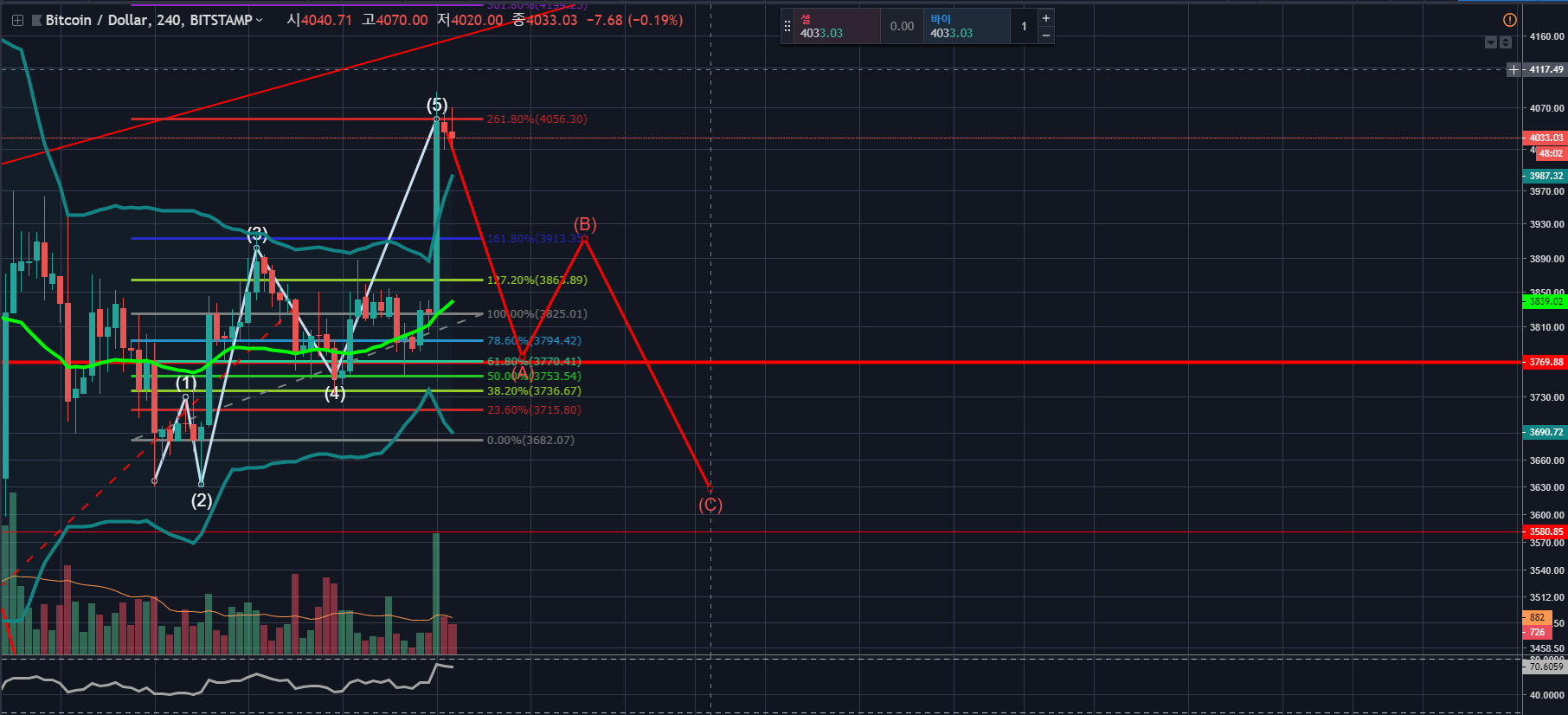Select the (C) projection label
Viewport: 1568px width, 715px height.
pos(710,505)
